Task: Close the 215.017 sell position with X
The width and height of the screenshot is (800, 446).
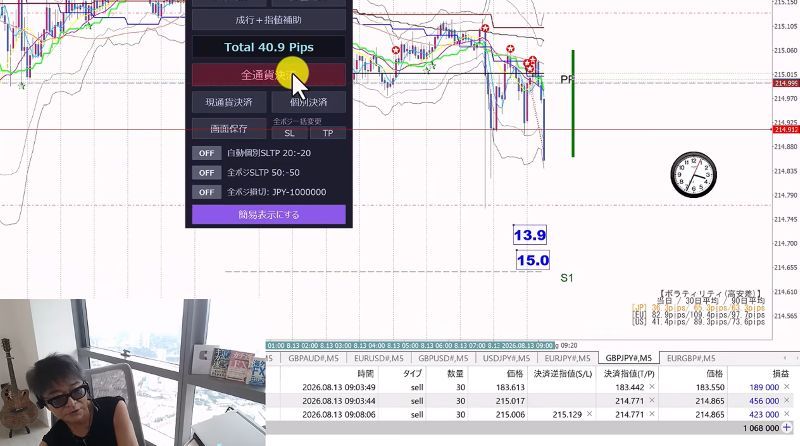Action: click(x=786, y=401)
